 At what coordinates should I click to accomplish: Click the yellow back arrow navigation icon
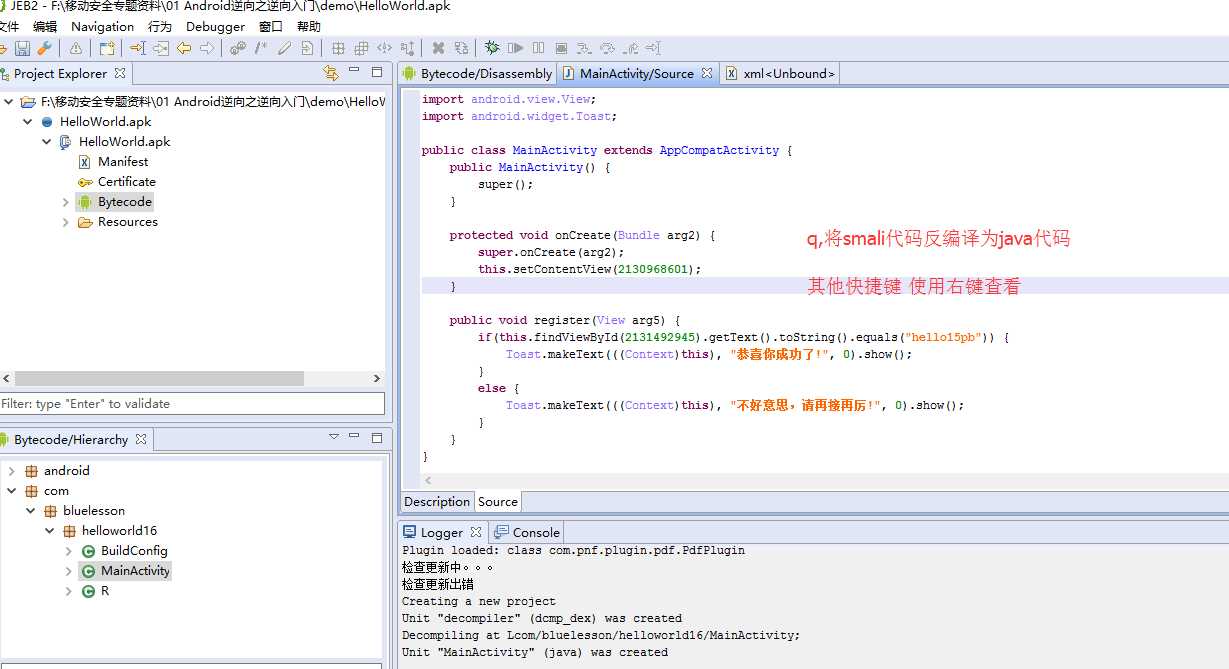coord(184,48)
